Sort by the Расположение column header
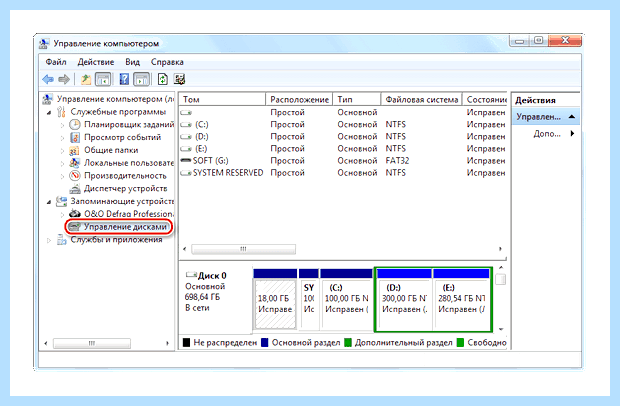 tap(299, 100)
